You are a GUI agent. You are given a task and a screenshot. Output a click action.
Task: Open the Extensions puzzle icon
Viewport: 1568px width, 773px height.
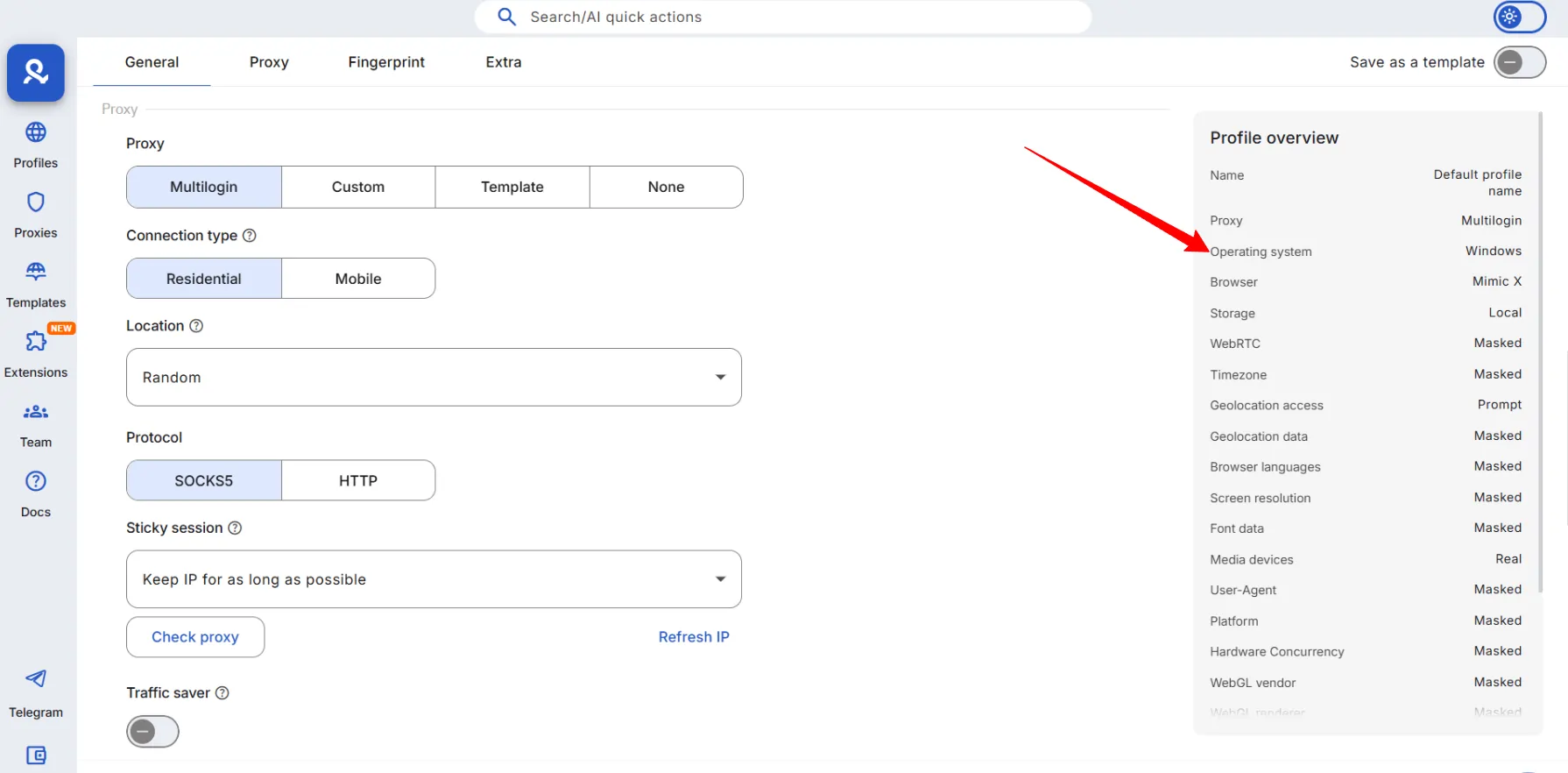click(x=36, y=341)
